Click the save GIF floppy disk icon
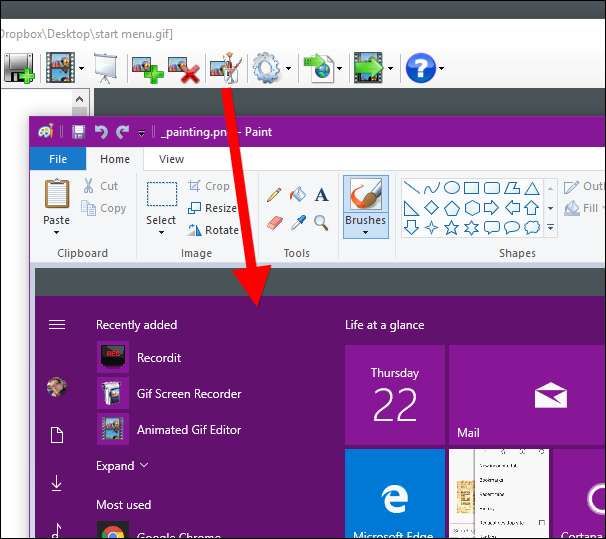The image size is (606, 539). (18, 69)
